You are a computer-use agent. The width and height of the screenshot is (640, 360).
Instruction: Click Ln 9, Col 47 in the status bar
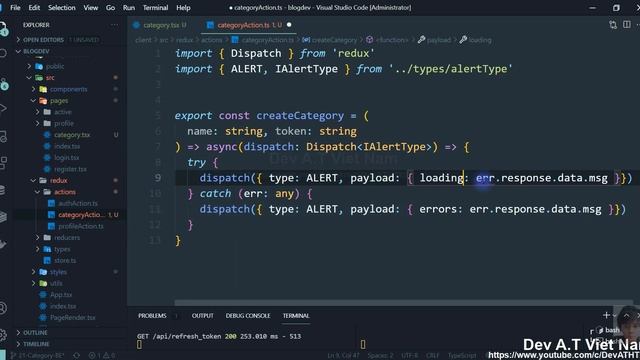pyautogui.click(x=343, y=356)
